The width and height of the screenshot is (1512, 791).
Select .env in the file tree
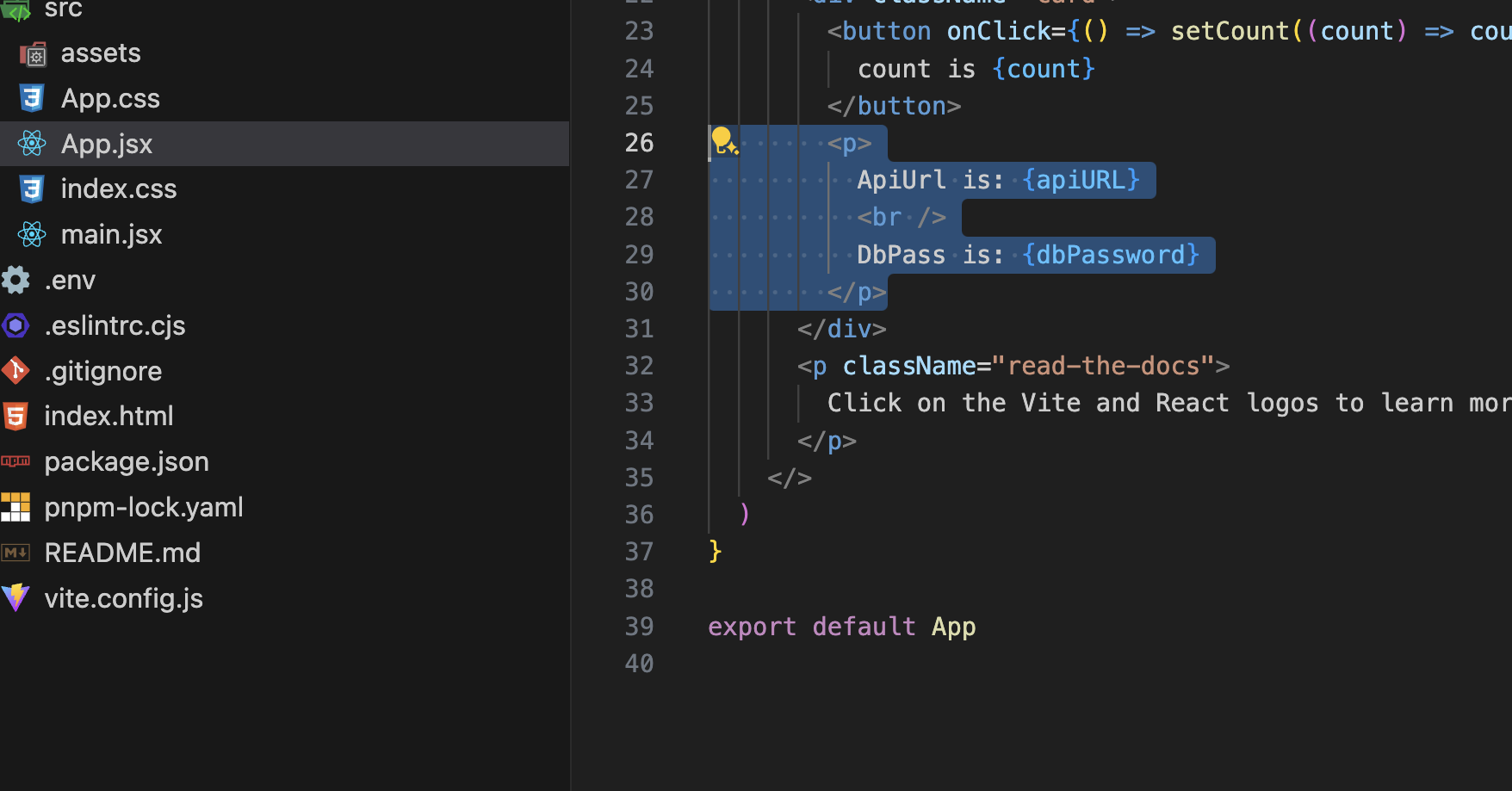(71, 280)
